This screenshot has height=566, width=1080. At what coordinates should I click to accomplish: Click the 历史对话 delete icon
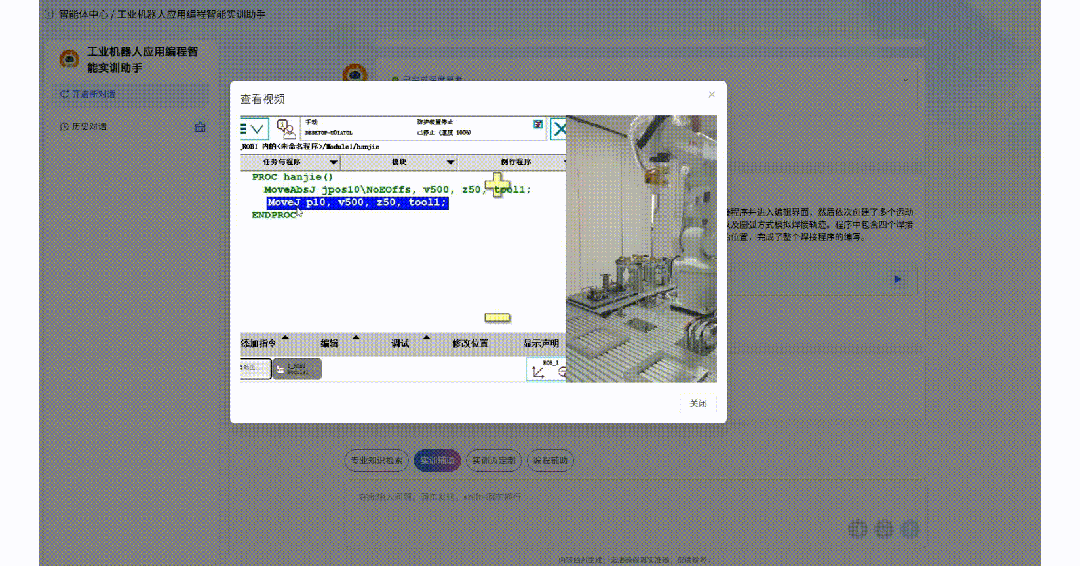point(200,127)
